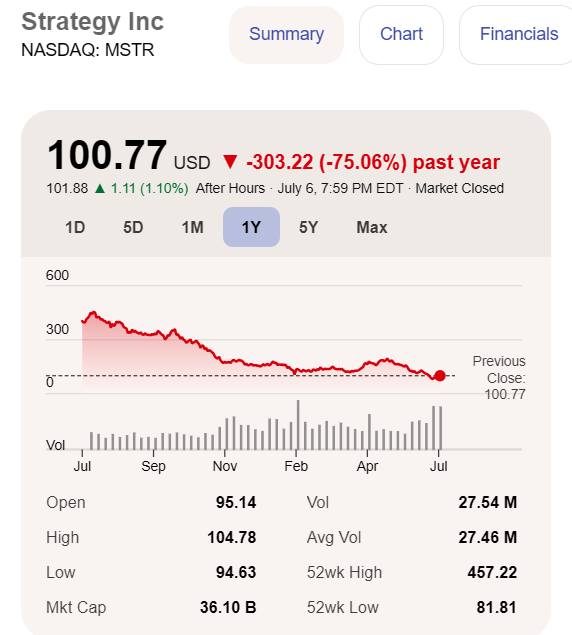
Task: Click the price line peak near July start
Action: [94, 313]
